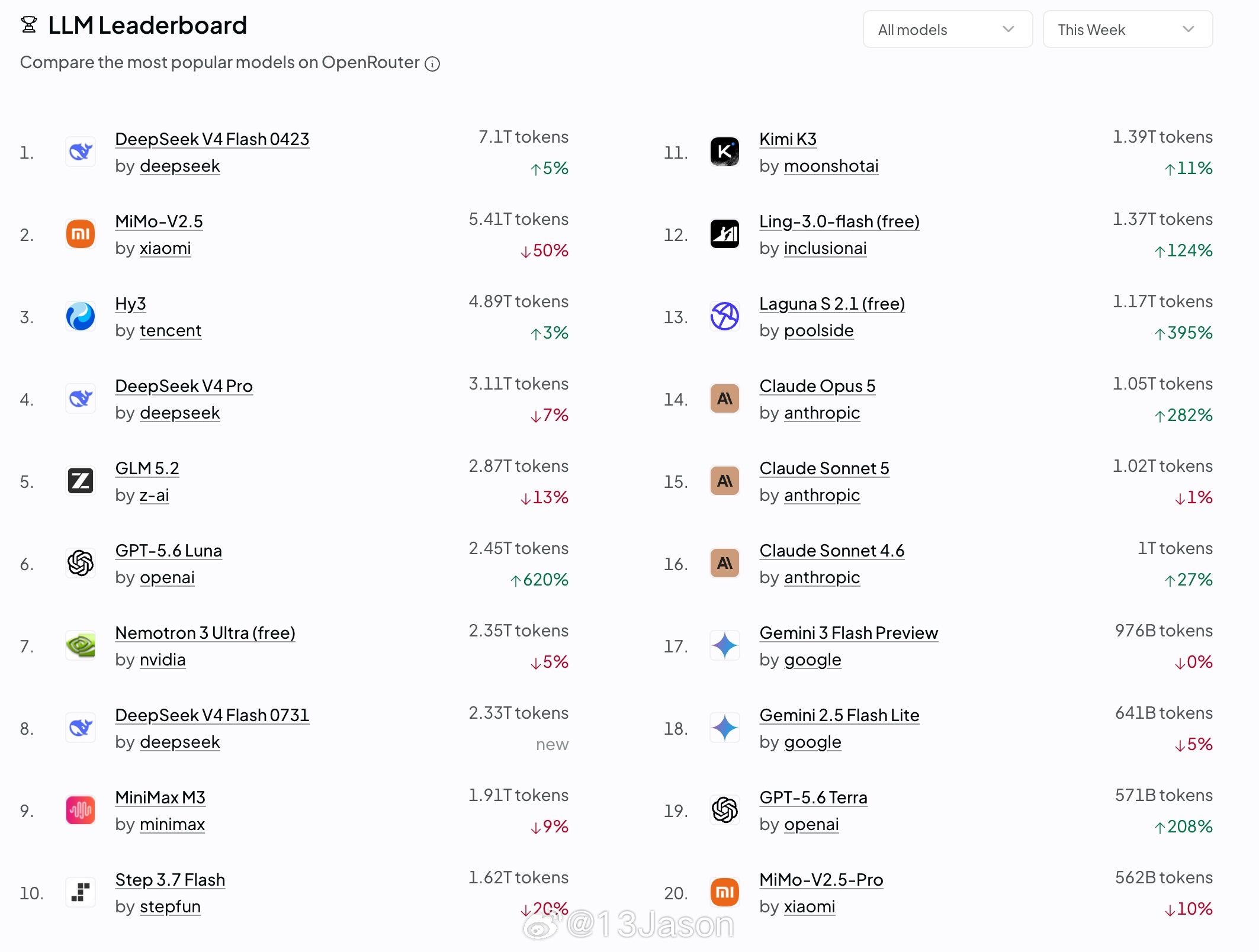Click the info icon beside OpenRouter description

click(x=432, y=64)
